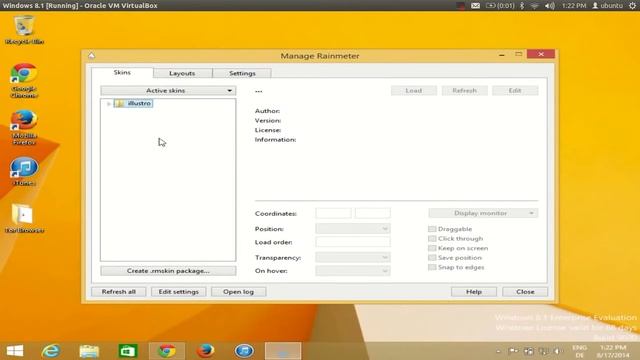Click Create .rmskin package button

[x=168, y=271]
